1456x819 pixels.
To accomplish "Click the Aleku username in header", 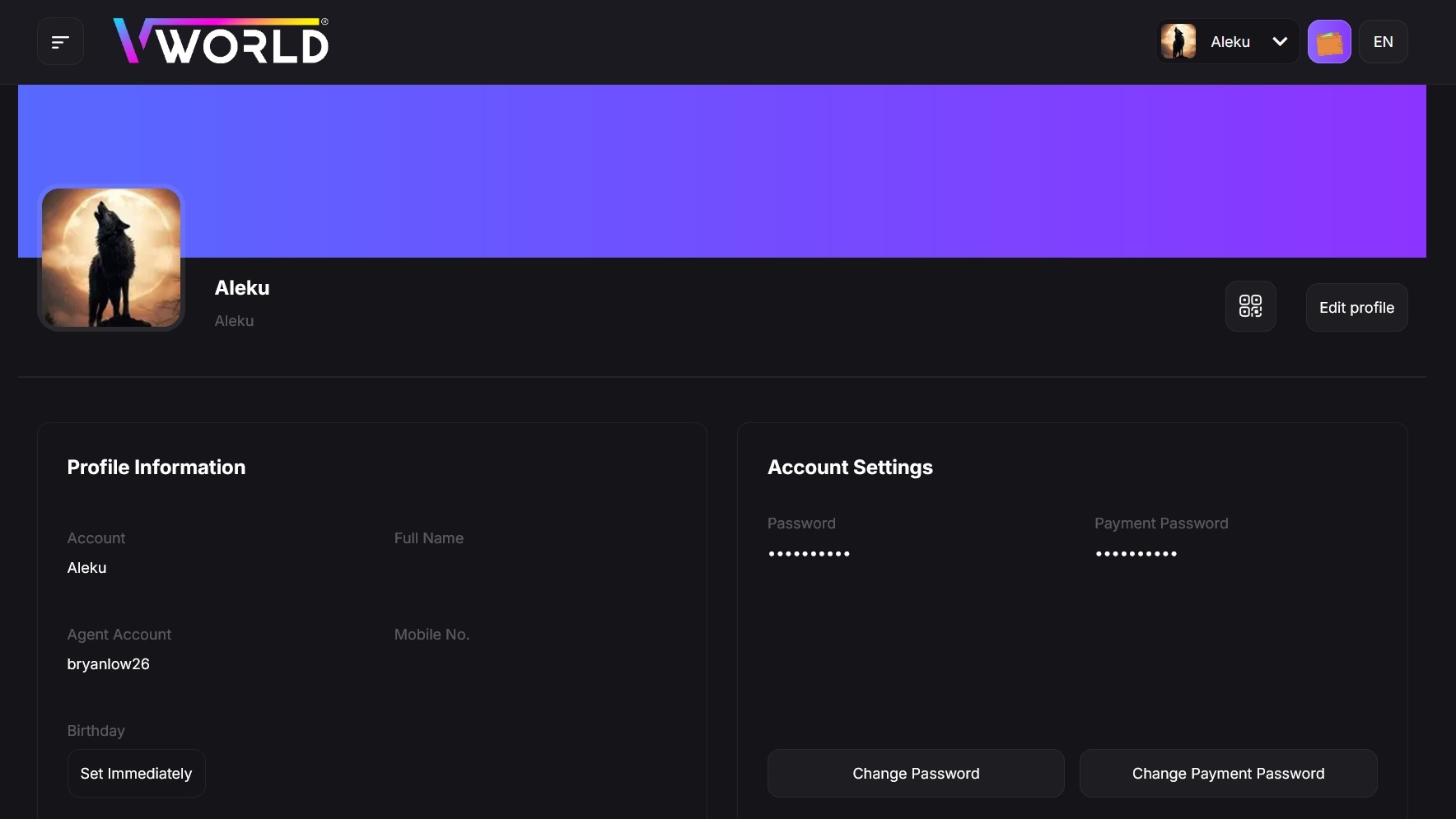I will [x=1230, y=42].
